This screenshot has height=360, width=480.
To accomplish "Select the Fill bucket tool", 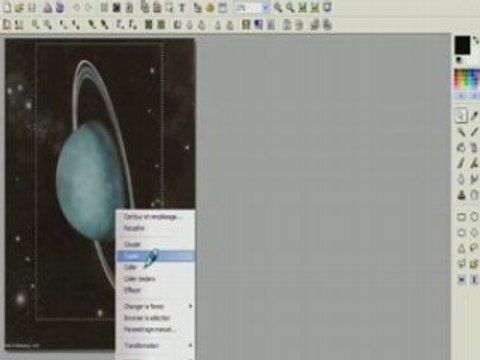I will coord(461,147).
